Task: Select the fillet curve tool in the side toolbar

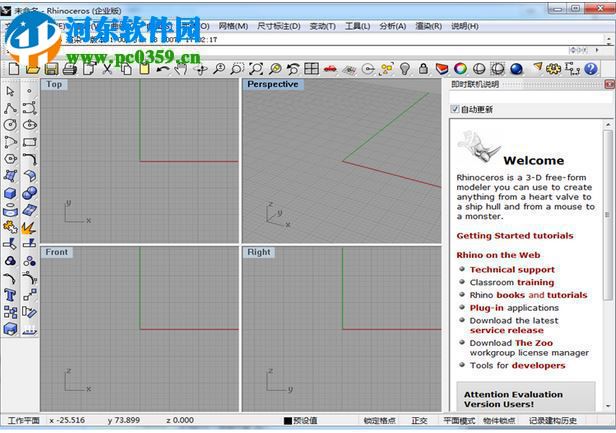Action: 29,159
